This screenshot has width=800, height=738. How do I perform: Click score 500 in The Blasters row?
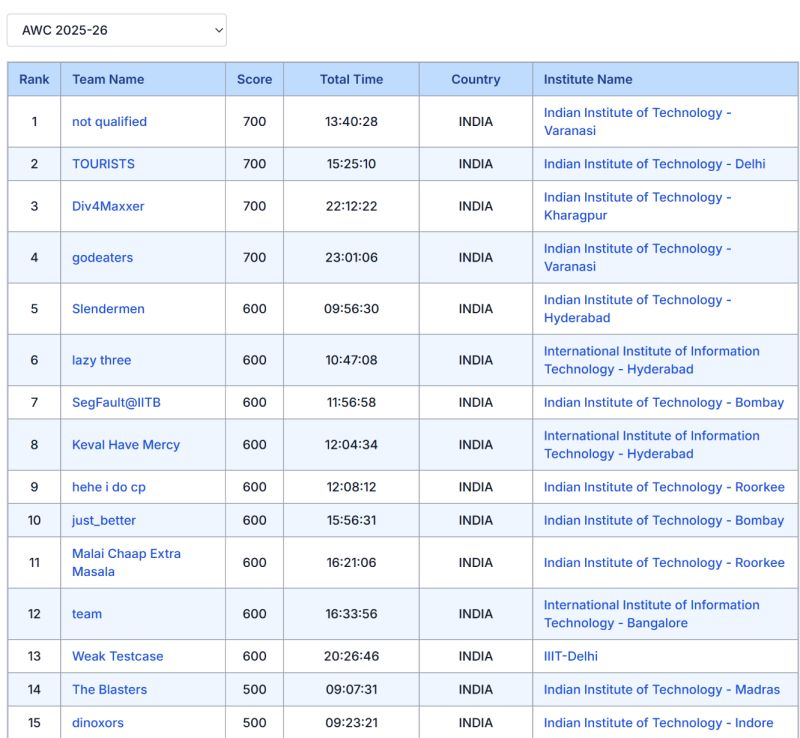tap(255, 690)
